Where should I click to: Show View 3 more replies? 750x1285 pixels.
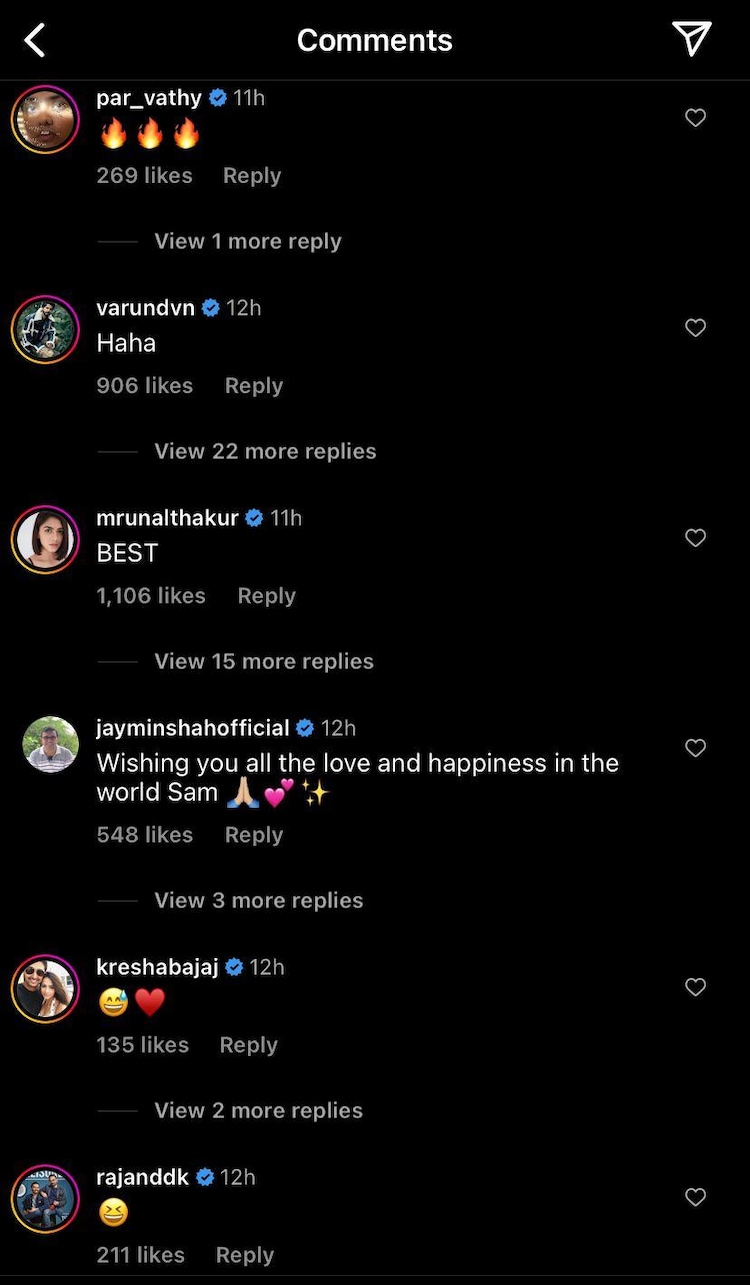pos(258,900)
